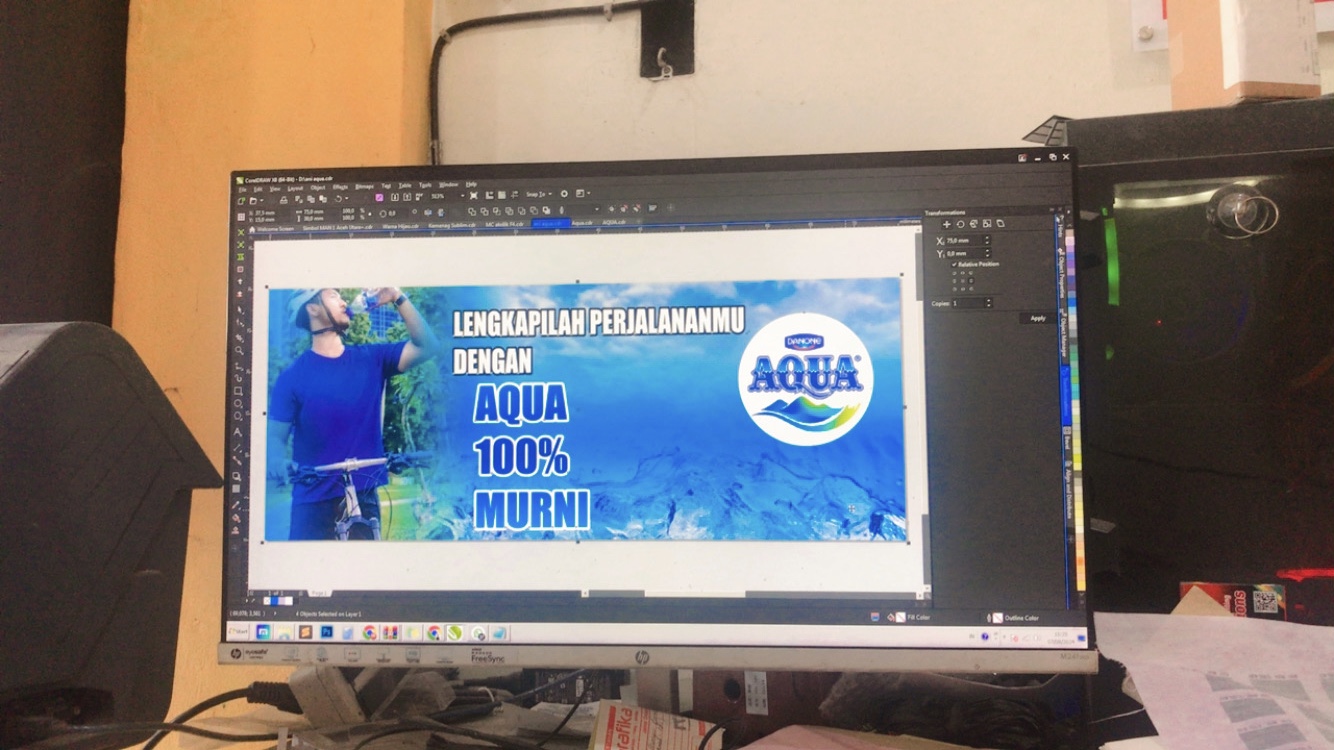1334x750 pixels.
Task: Click the Intersect shaping icon
Action: [497, 211]
